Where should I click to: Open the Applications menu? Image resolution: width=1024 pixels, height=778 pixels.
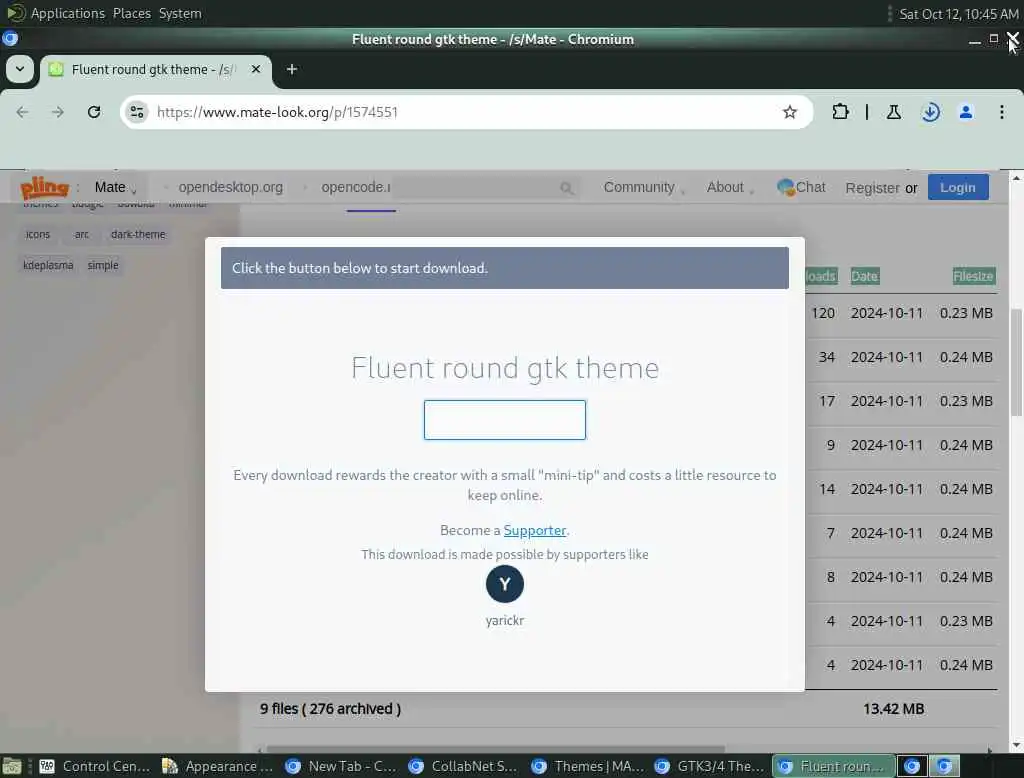[67, 13]
